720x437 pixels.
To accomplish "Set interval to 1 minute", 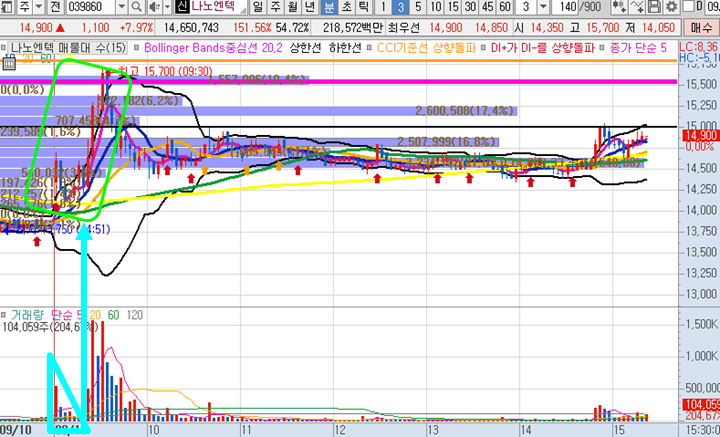I will 383,7.
